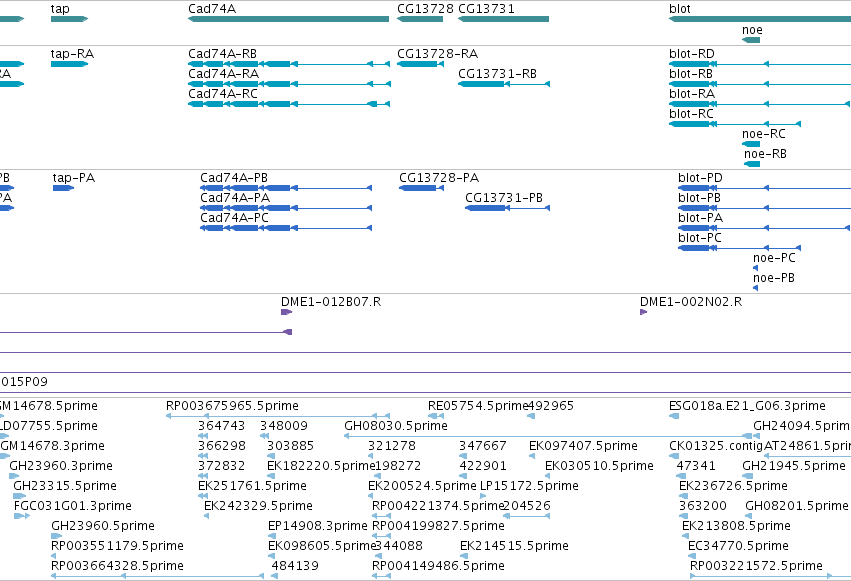Select protein blot-PC
The image size is (851, 581).
[700, 238]
